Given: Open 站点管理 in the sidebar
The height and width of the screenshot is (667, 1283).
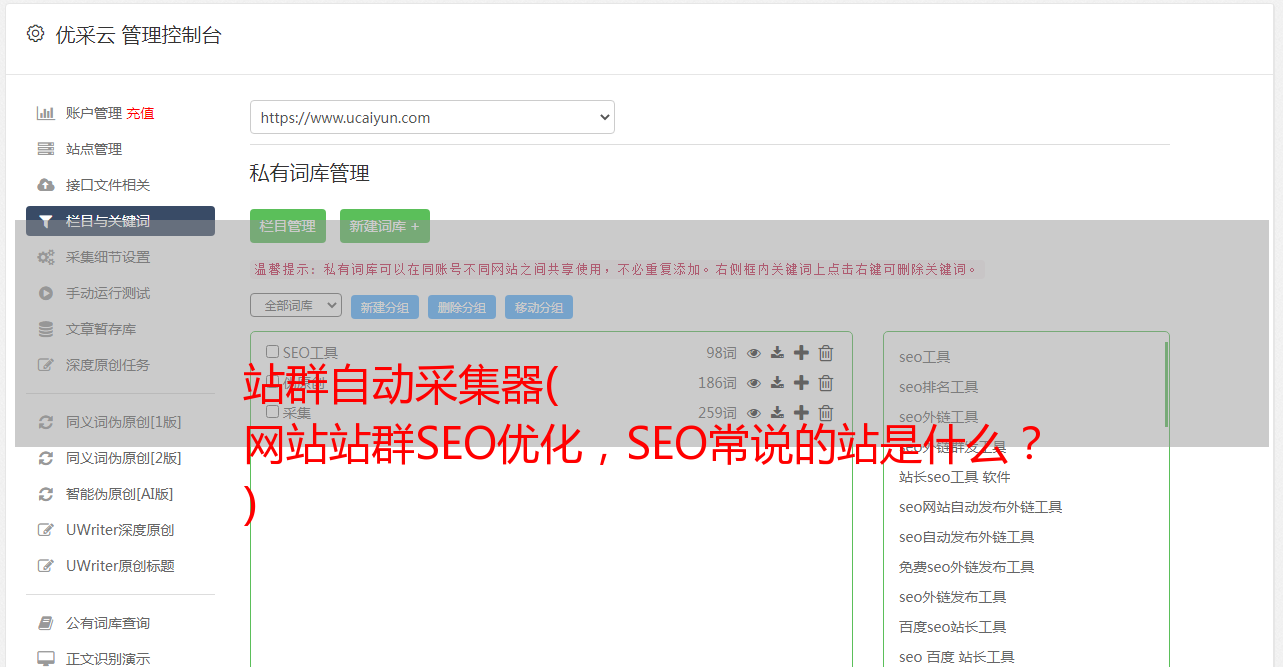Looking at the screenshot, I should [x=94, y=149].
